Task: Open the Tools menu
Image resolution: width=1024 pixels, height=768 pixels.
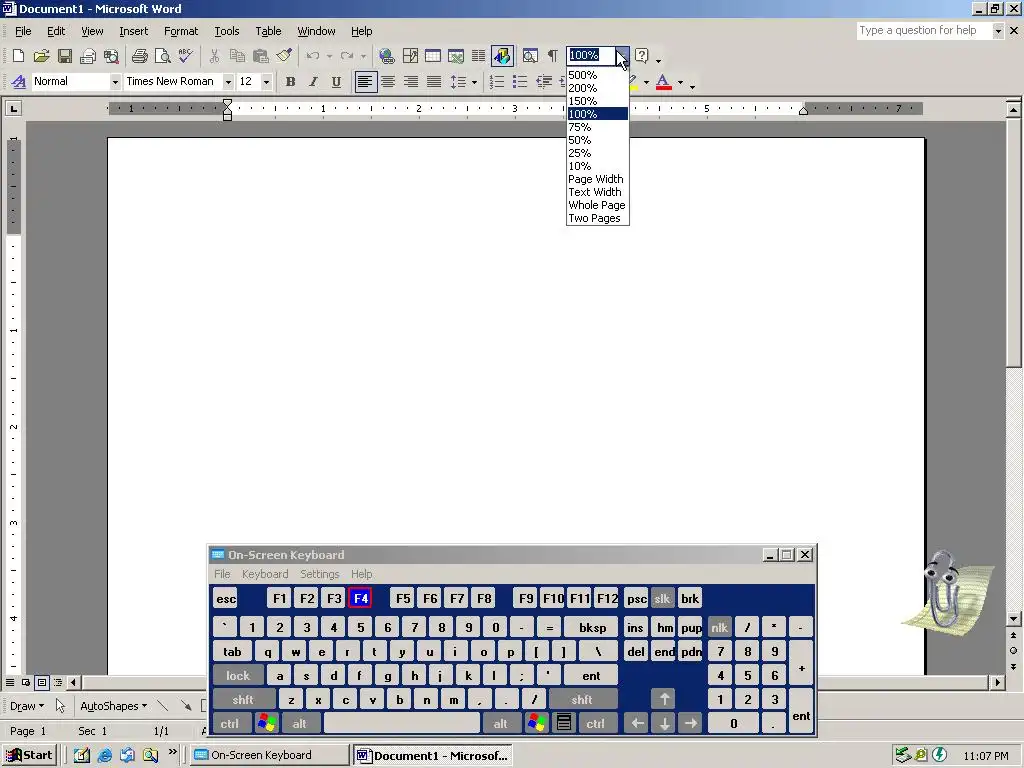Action: click(x=227, y=31)
